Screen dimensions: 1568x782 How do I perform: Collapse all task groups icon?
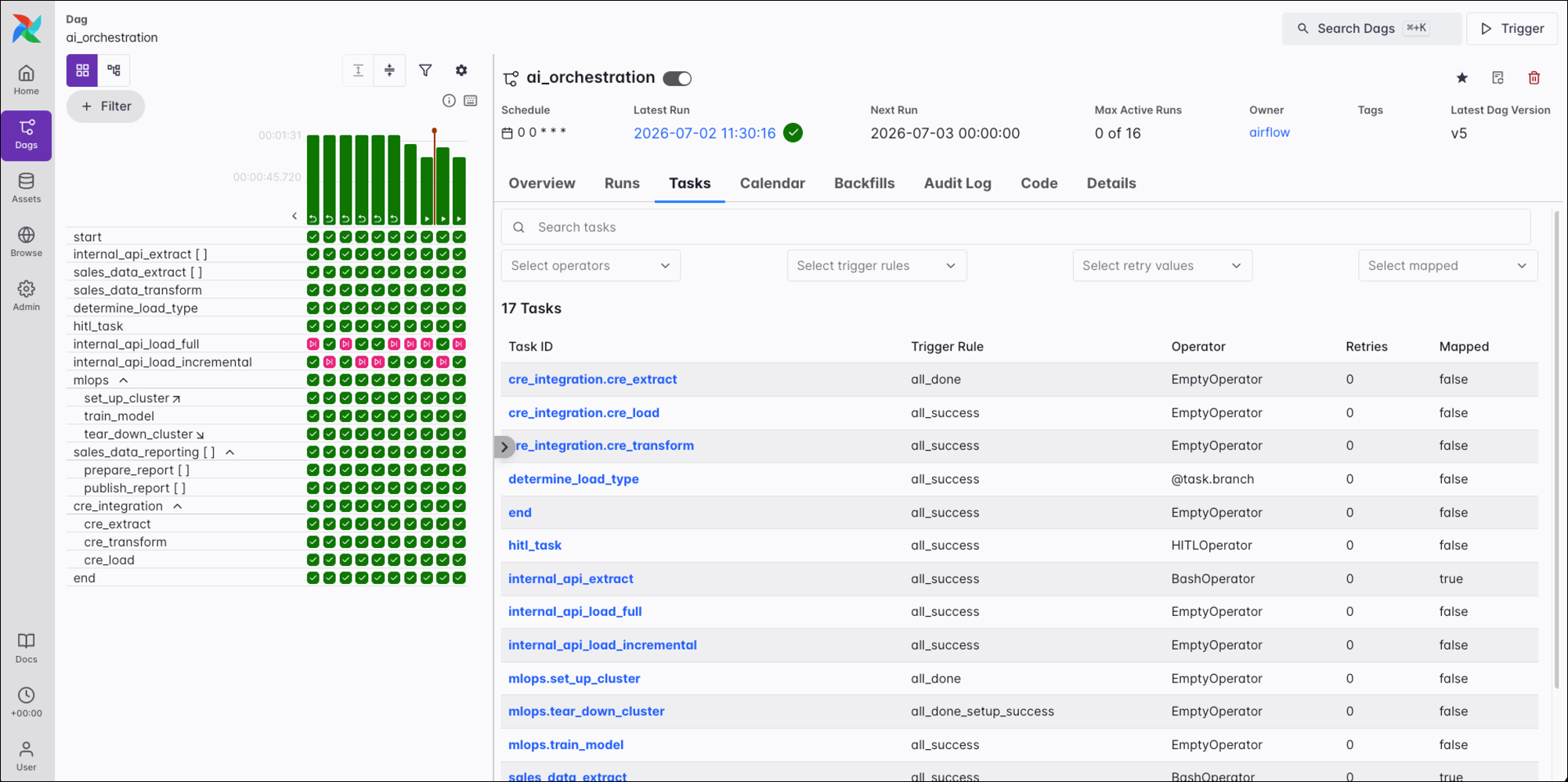click(x=389, y=70)
